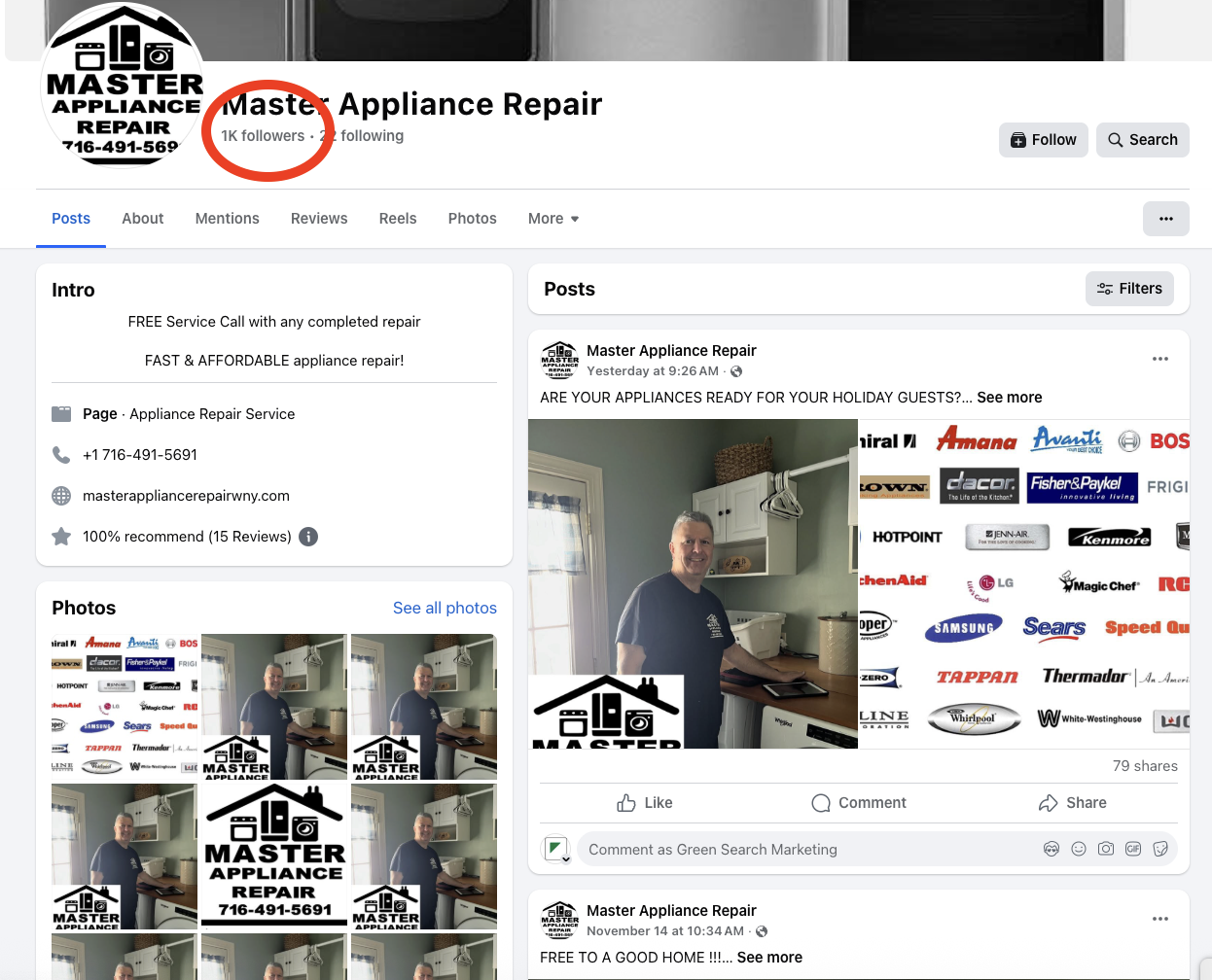Open the commenting-identity switcher dropdown
The width and height of the screenshot is (1212, 980).
tap(555, 850)
